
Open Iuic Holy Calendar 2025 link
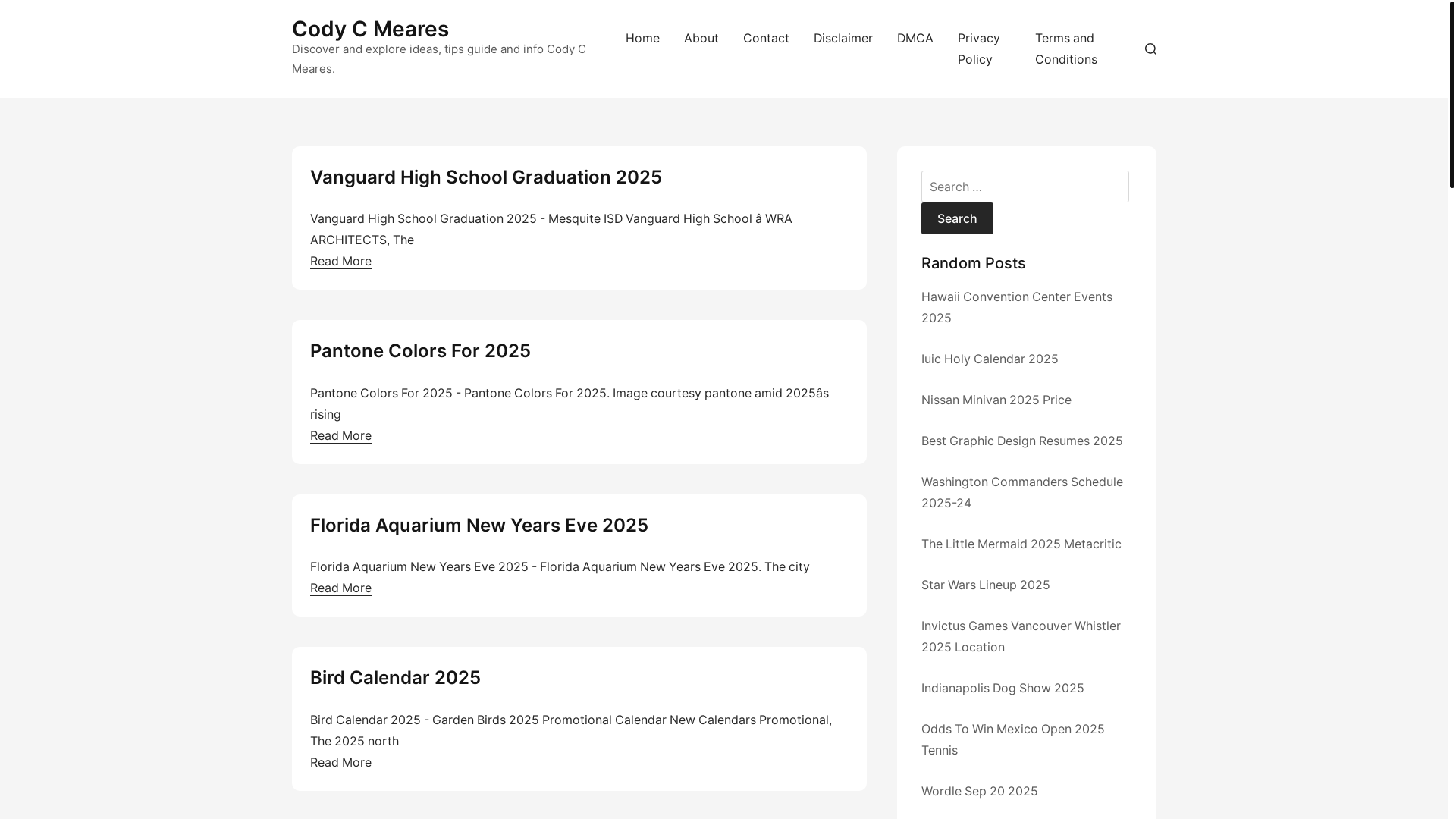click(x=990, y=359)
